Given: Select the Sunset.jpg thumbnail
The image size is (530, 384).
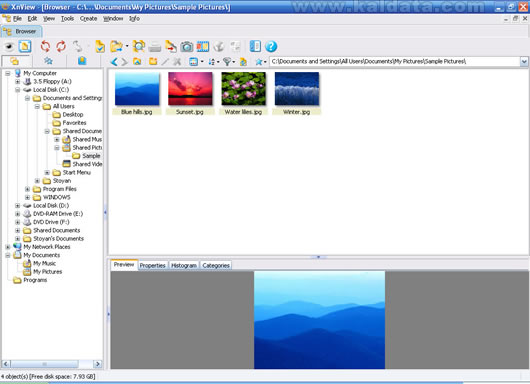Looking at the screenshot, I should pos(190,93).
